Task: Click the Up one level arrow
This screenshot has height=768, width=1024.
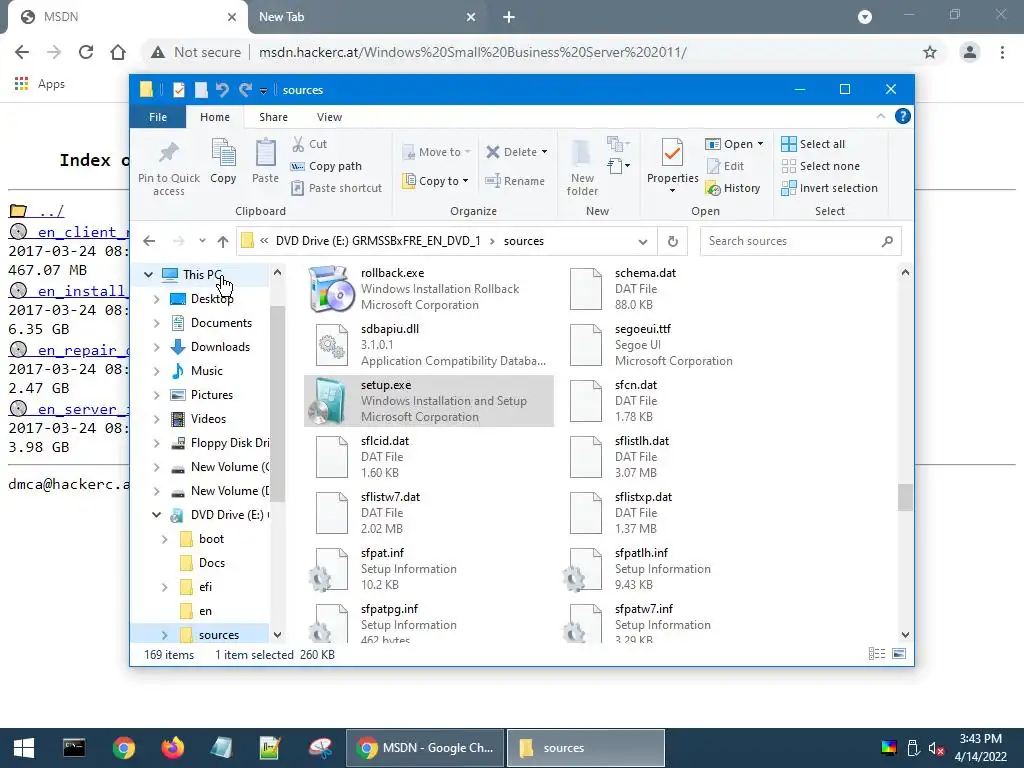Action: [x=223, y=241]
